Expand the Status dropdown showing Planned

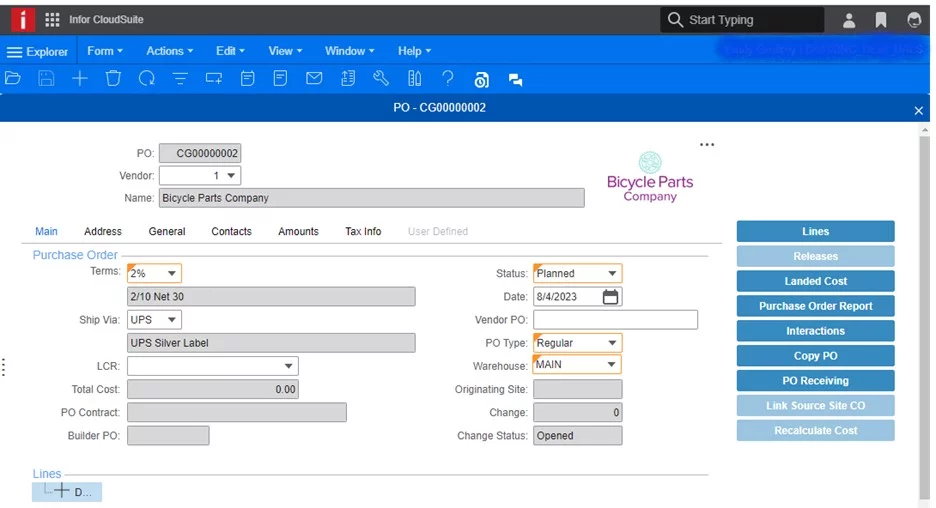(x=611, y=273)
